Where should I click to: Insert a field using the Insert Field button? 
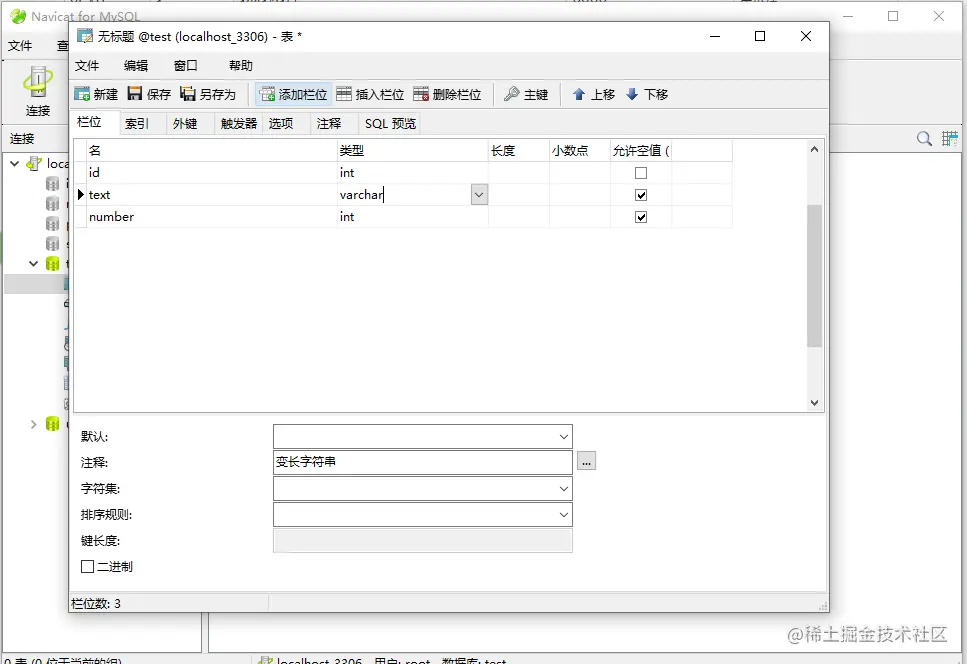click(370, 94)
